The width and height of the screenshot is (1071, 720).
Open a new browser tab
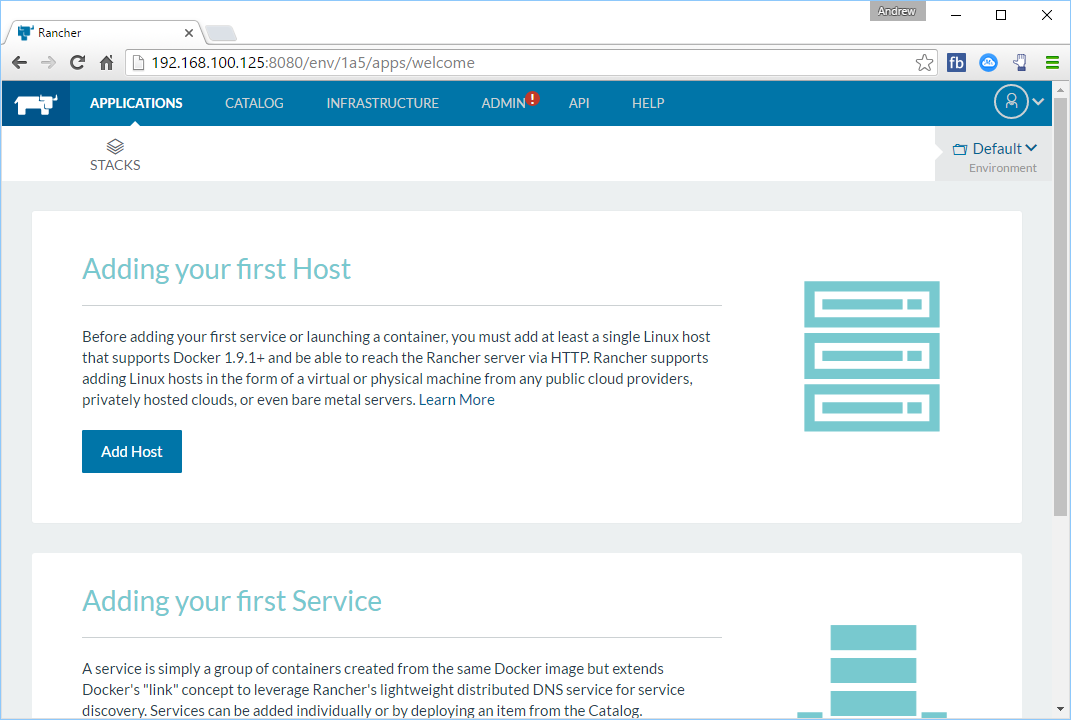click(x=220, y=33)
